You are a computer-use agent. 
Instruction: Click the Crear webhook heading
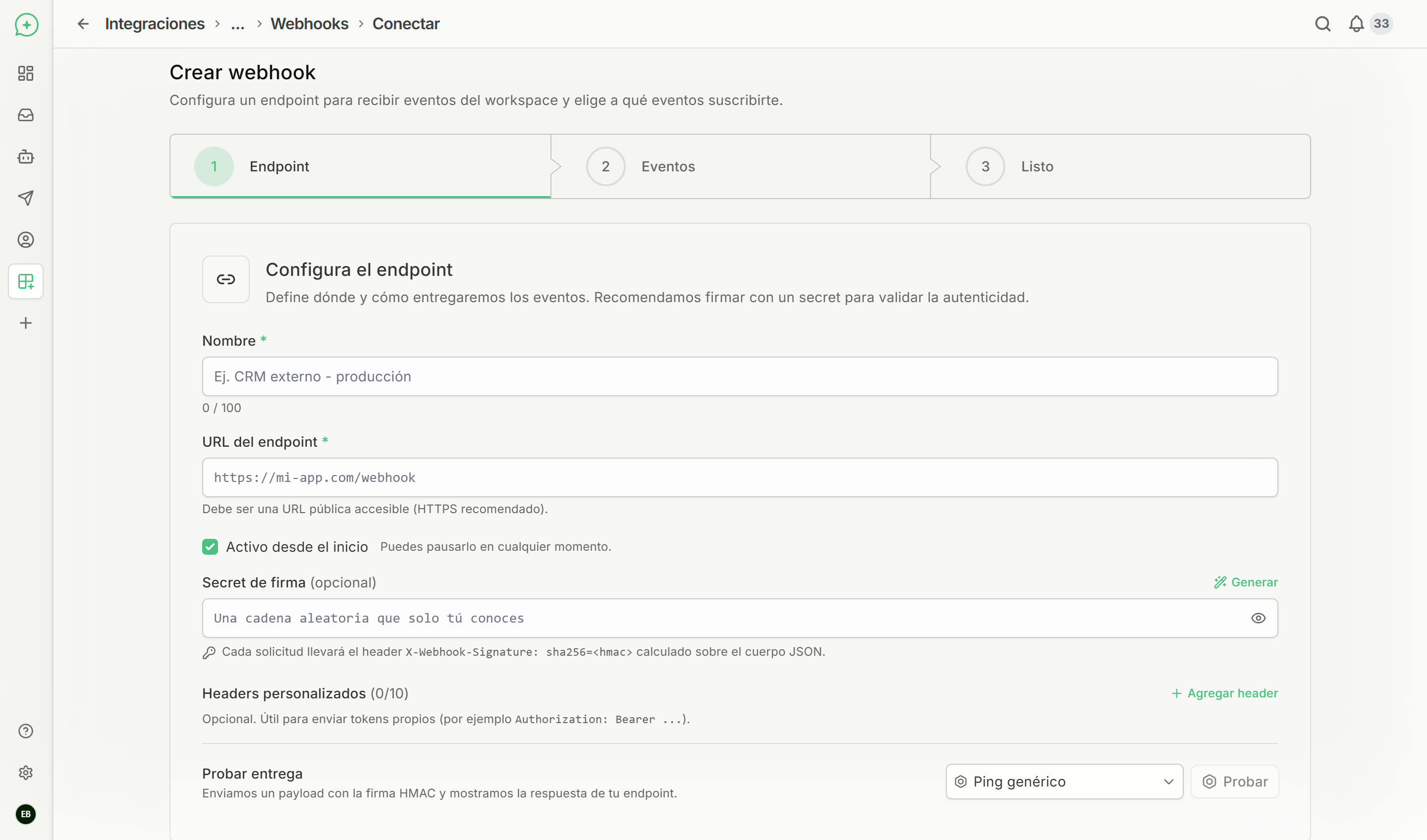pyautogui.click(x=242, y=72)
